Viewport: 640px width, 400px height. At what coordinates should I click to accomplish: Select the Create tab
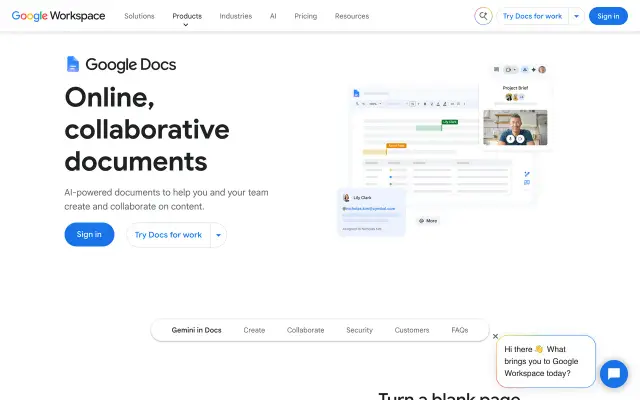coord(254,330)
